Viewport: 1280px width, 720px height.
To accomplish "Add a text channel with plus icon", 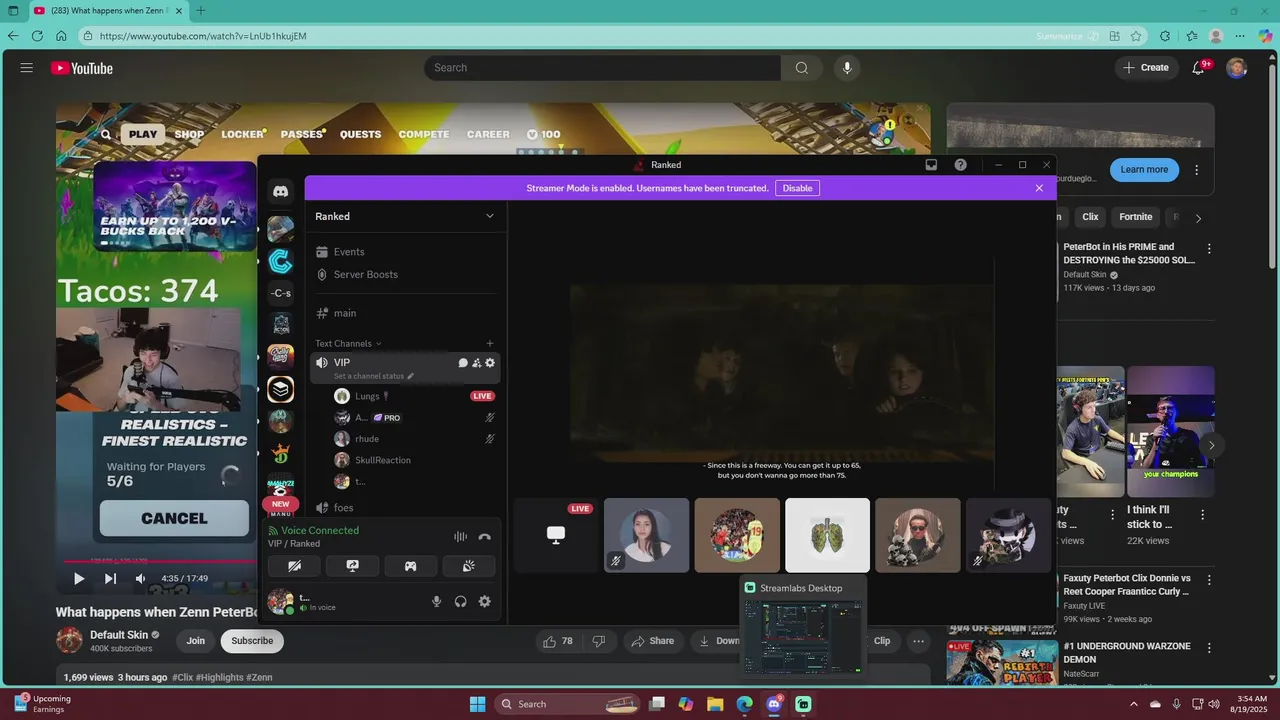I will click(489, 343).
